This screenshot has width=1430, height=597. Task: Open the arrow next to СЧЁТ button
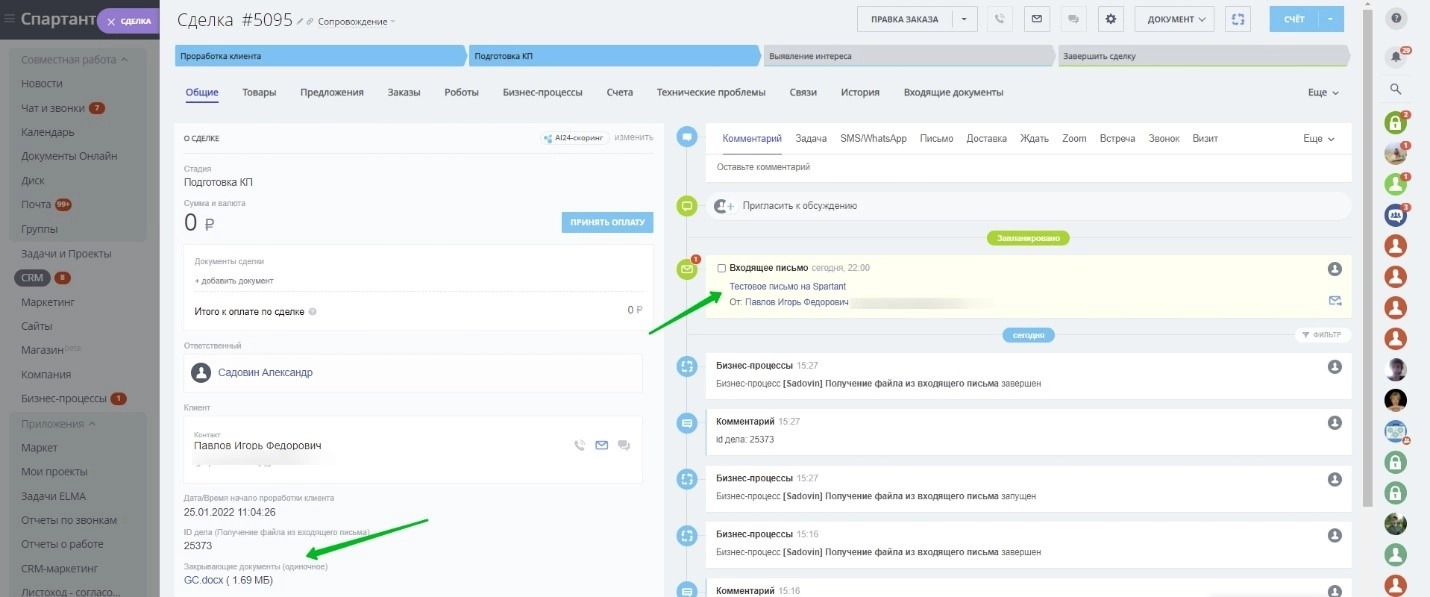click(x=1333, y=19)
